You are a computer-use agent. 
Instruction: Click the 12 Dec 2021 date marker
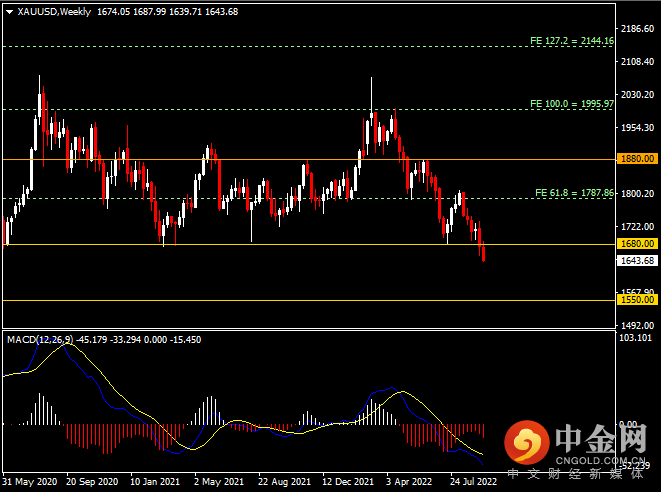pos(348,481)
